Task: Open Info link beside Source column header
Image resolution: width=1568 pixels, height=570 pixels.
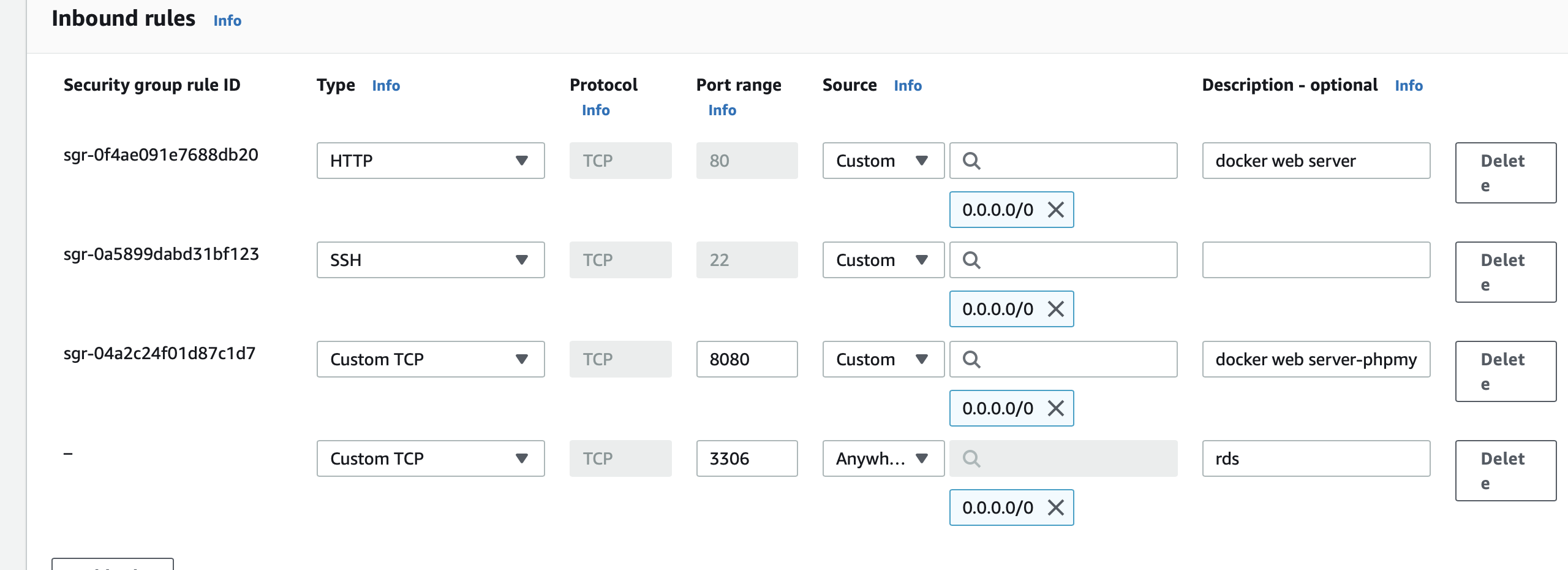Action: tap(907, 86)
